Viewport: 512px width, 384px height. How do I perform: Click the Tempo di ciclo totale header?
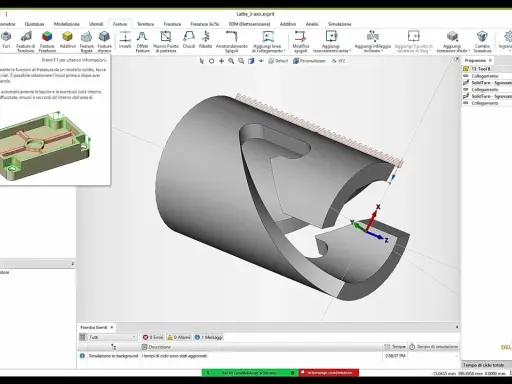point(487,365)
